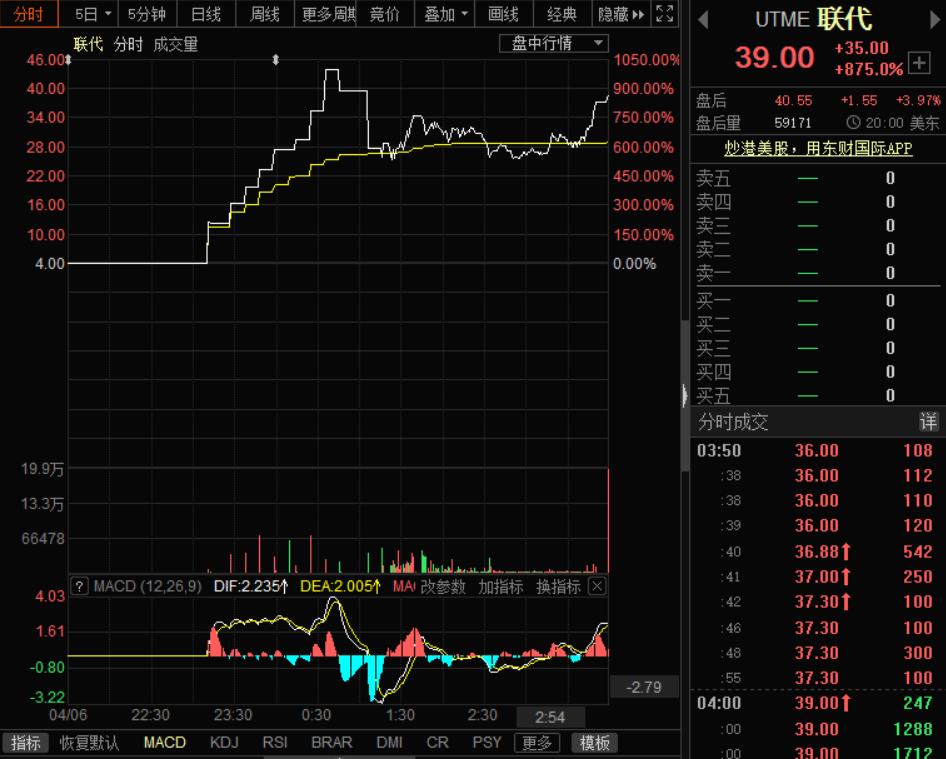
Task: Switch to 分时 intraday tab
Action: click(28, 14)
